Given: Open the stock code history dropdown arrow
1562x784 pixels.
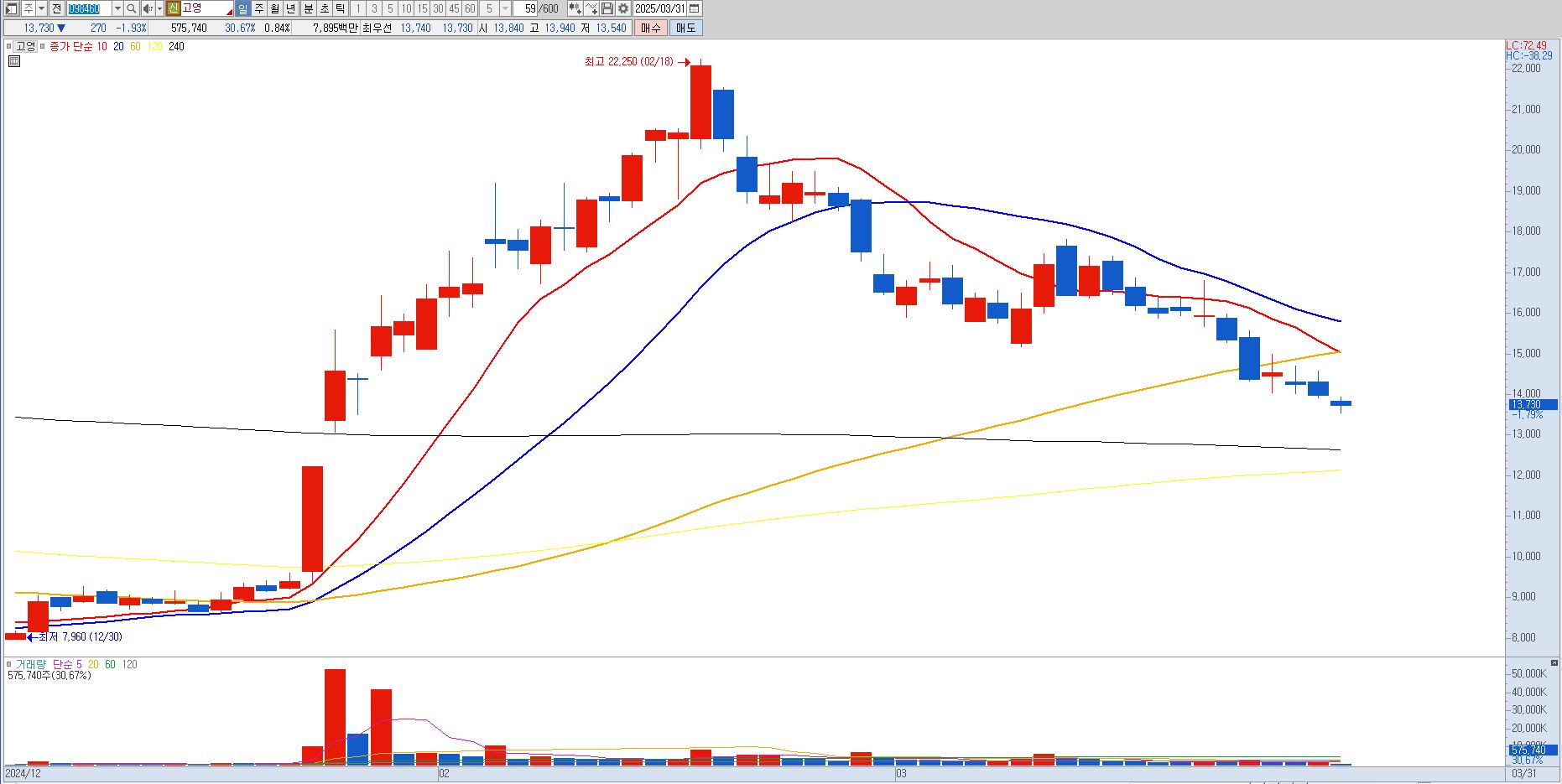Looking at the screenshot, I should pos(117,8).
